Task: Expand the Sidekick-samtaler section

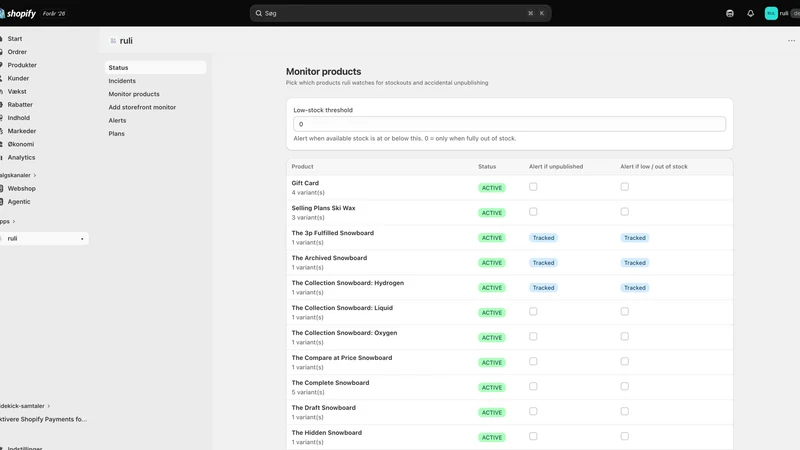Action: click(x=25, y=406)
